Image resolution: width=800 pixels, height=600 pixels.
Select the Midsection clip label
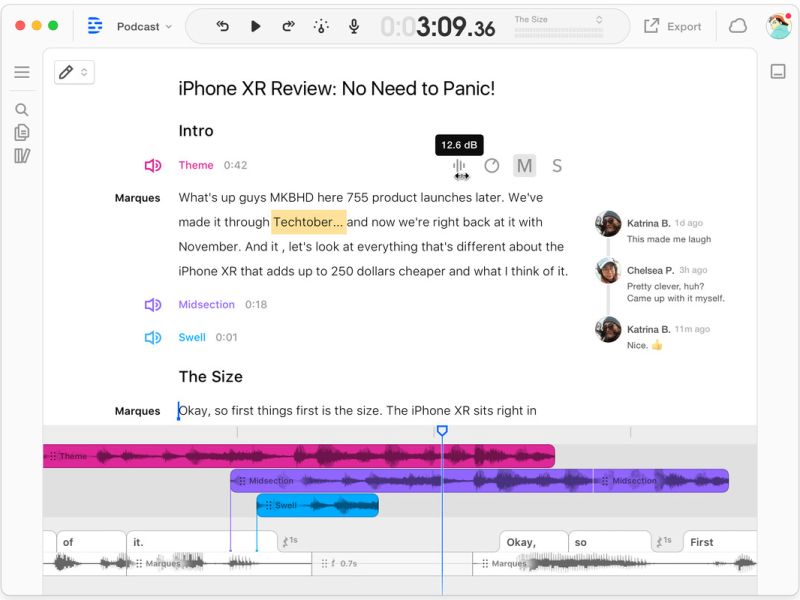point(207,305)
